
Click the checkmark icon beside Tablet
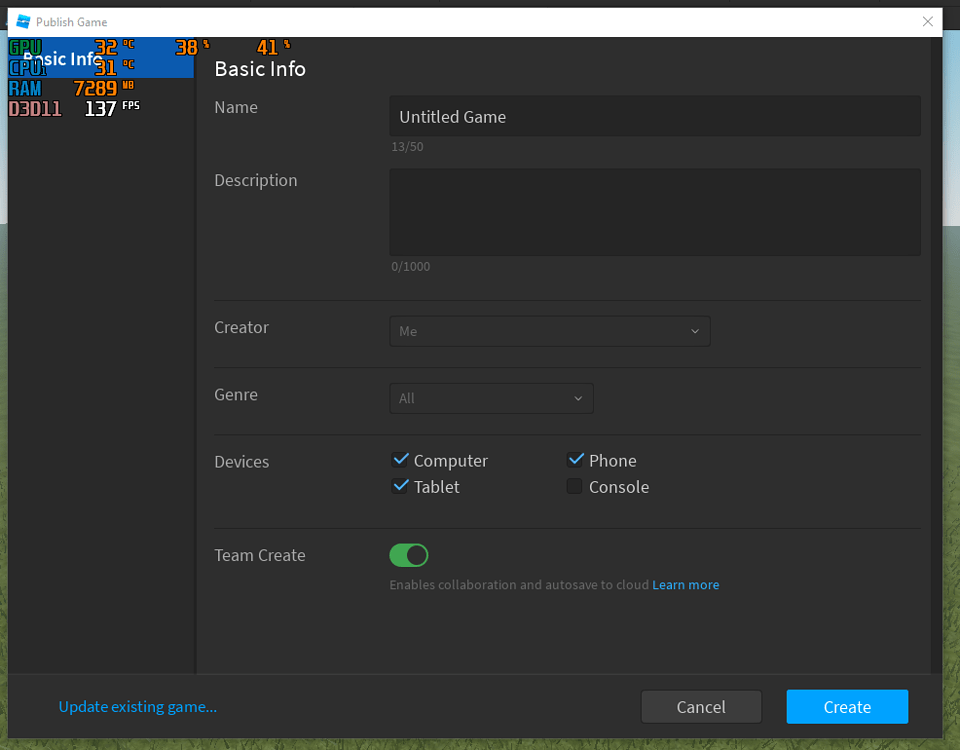[x=400, y=486]
